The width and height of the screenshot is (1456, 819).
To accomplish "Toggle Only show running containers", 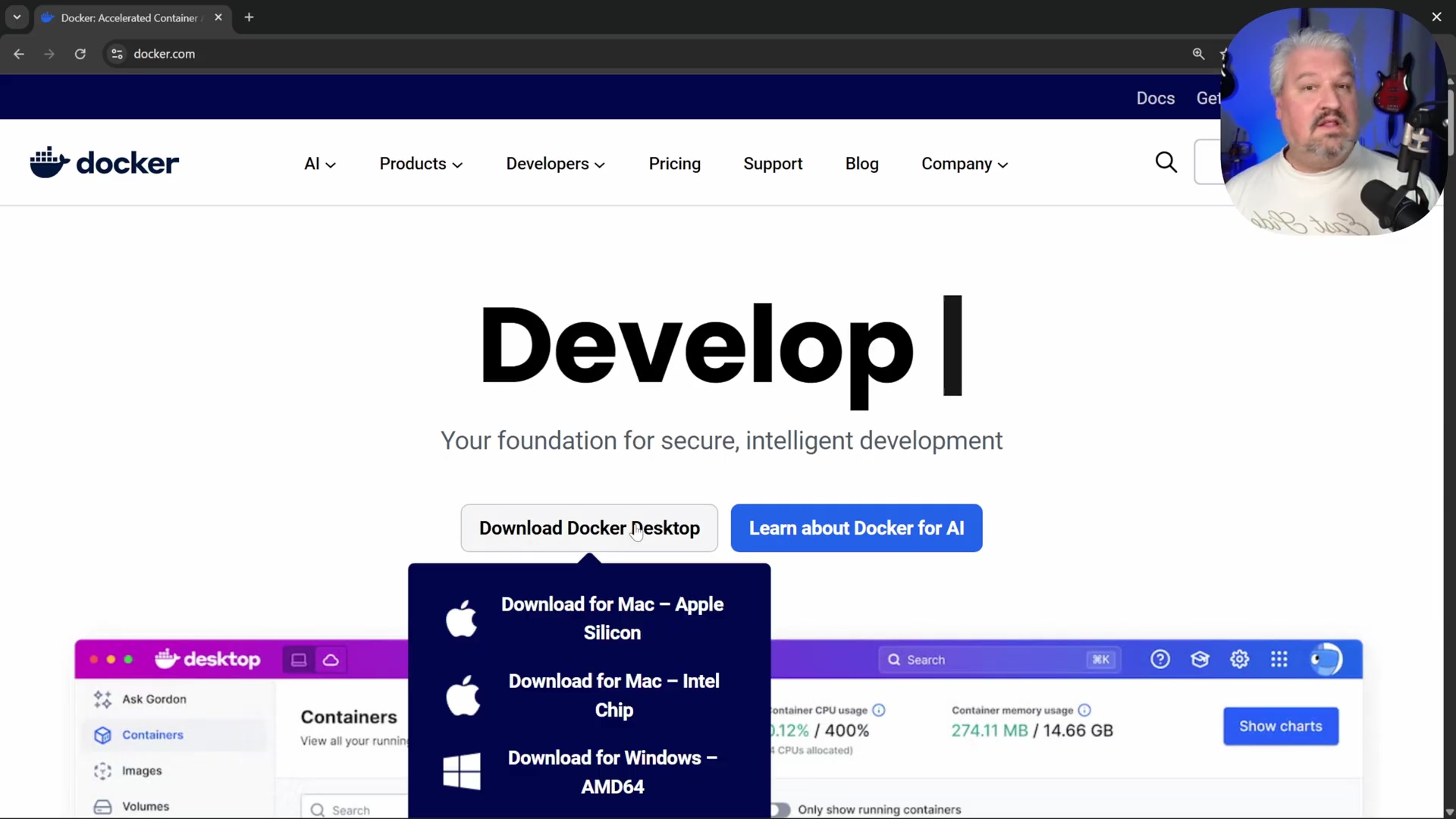I will [780, 809].
